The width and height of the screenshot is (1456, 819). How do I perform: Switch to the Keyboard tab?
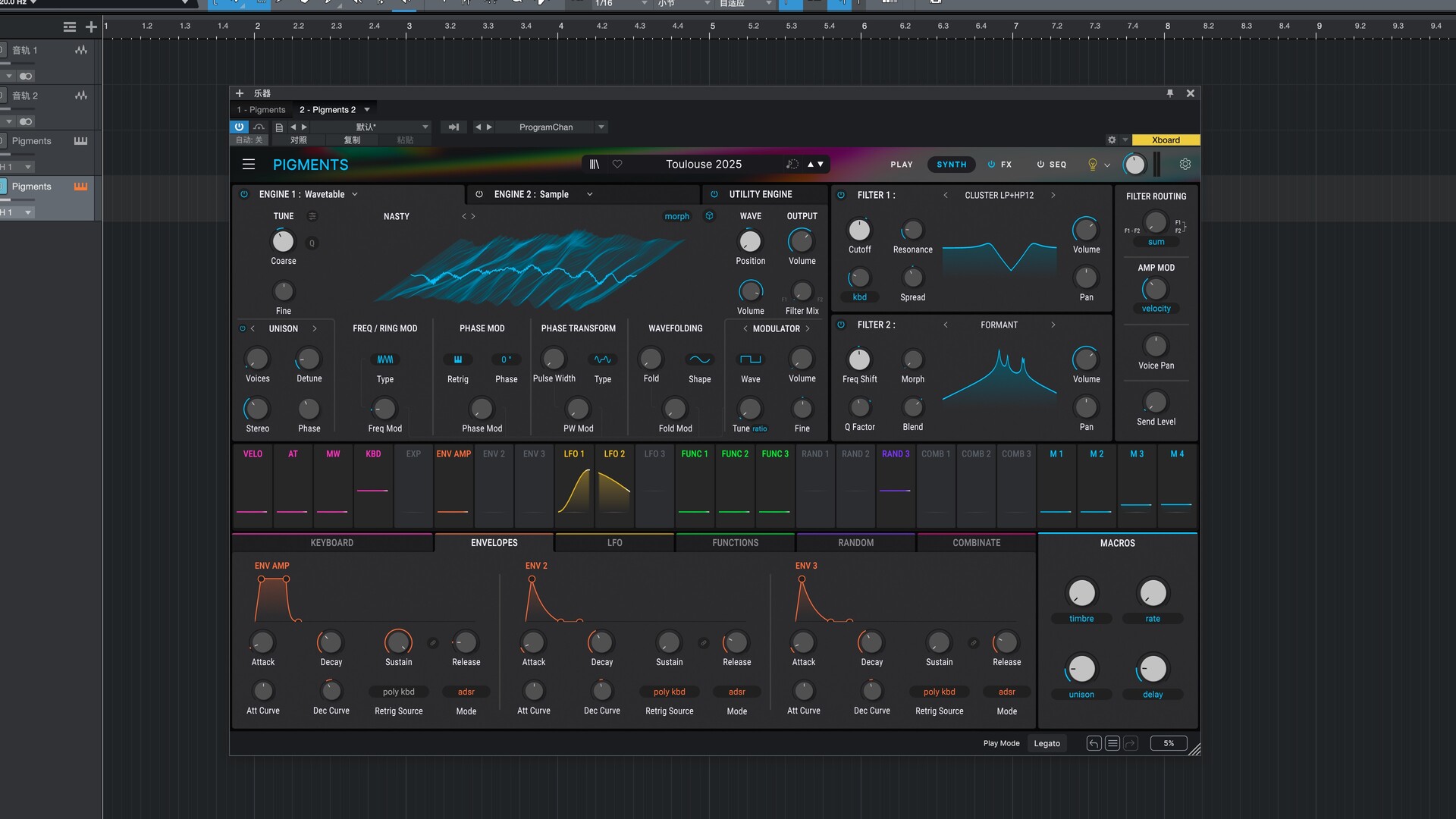click(332, 542)
